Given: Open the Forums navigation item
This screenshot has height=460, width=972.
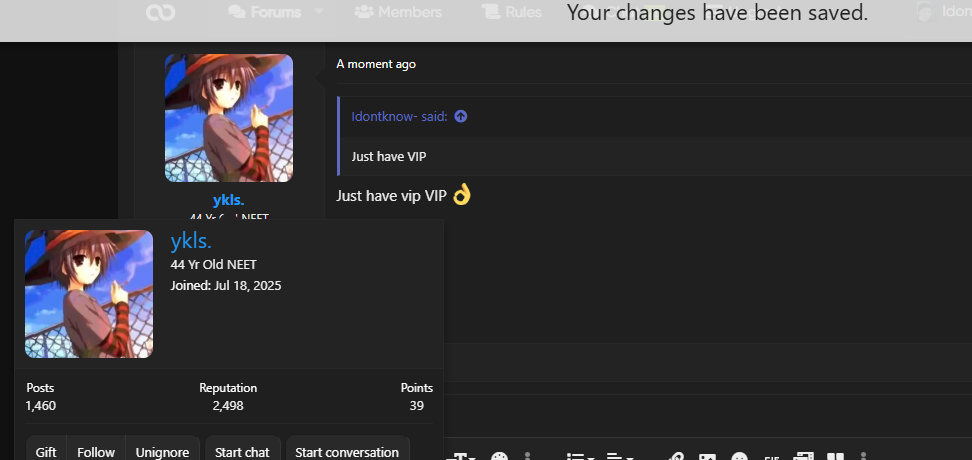Looking at the screenshot, I should [x=265, y=12].
